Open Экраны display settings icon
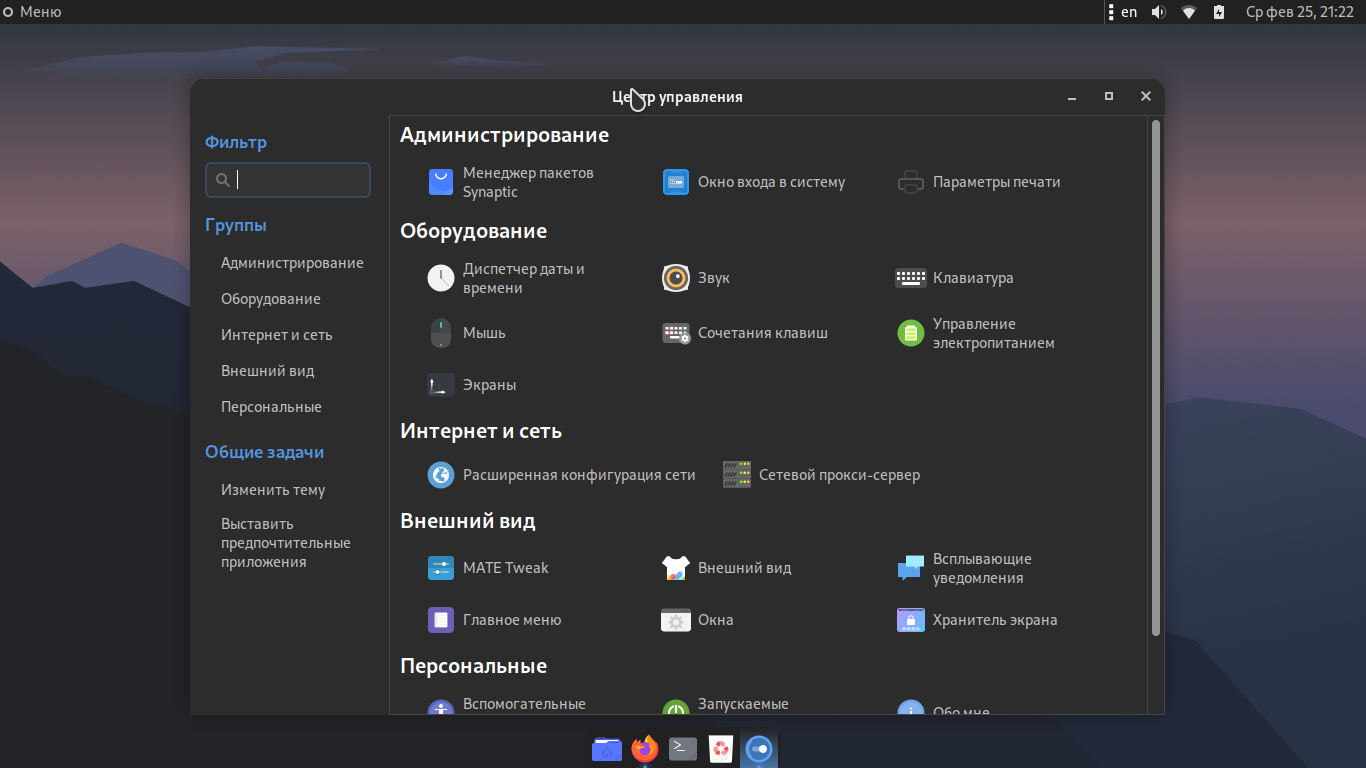The image size is (1366, 768). click(441, 385)
